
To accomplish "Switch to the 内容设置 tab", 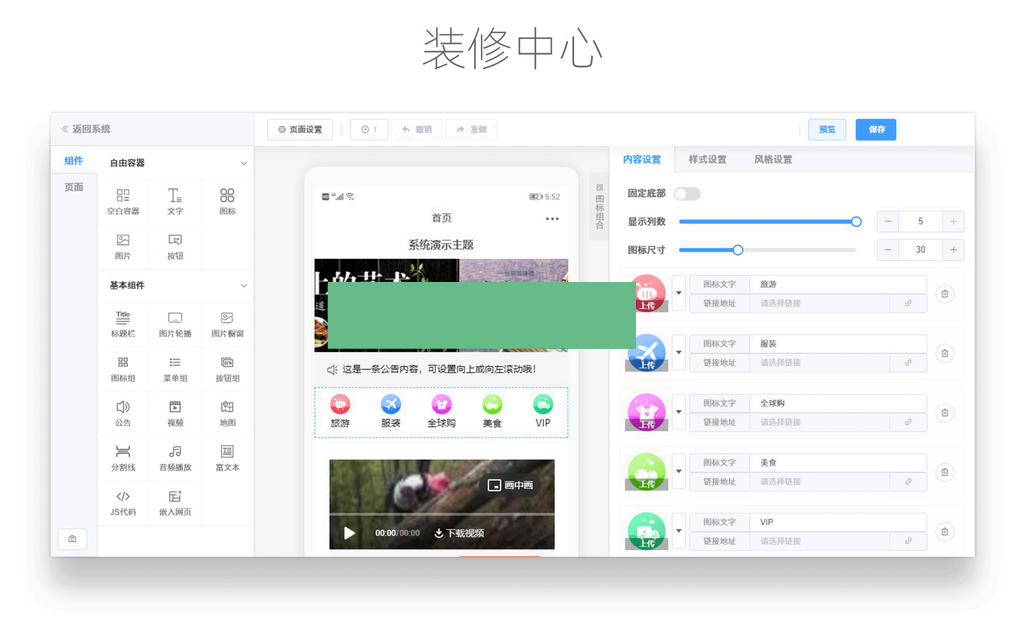I will click(641, 159).
